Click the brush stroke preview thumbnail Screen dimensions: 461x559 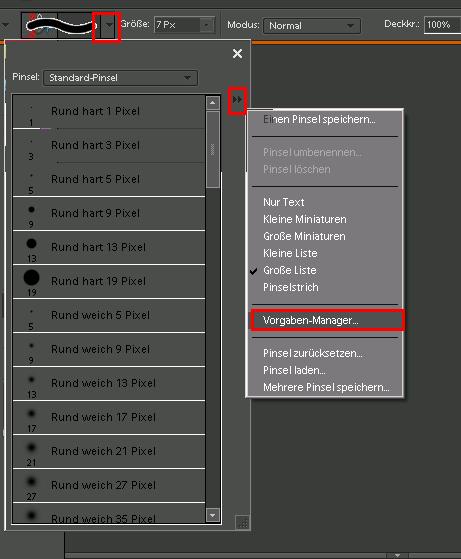tap(61, 25)
